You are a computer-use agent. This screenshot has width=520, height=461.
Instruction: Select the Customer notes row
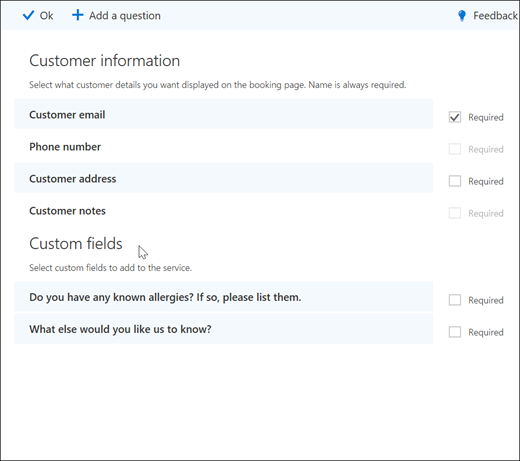coord(223,210)
